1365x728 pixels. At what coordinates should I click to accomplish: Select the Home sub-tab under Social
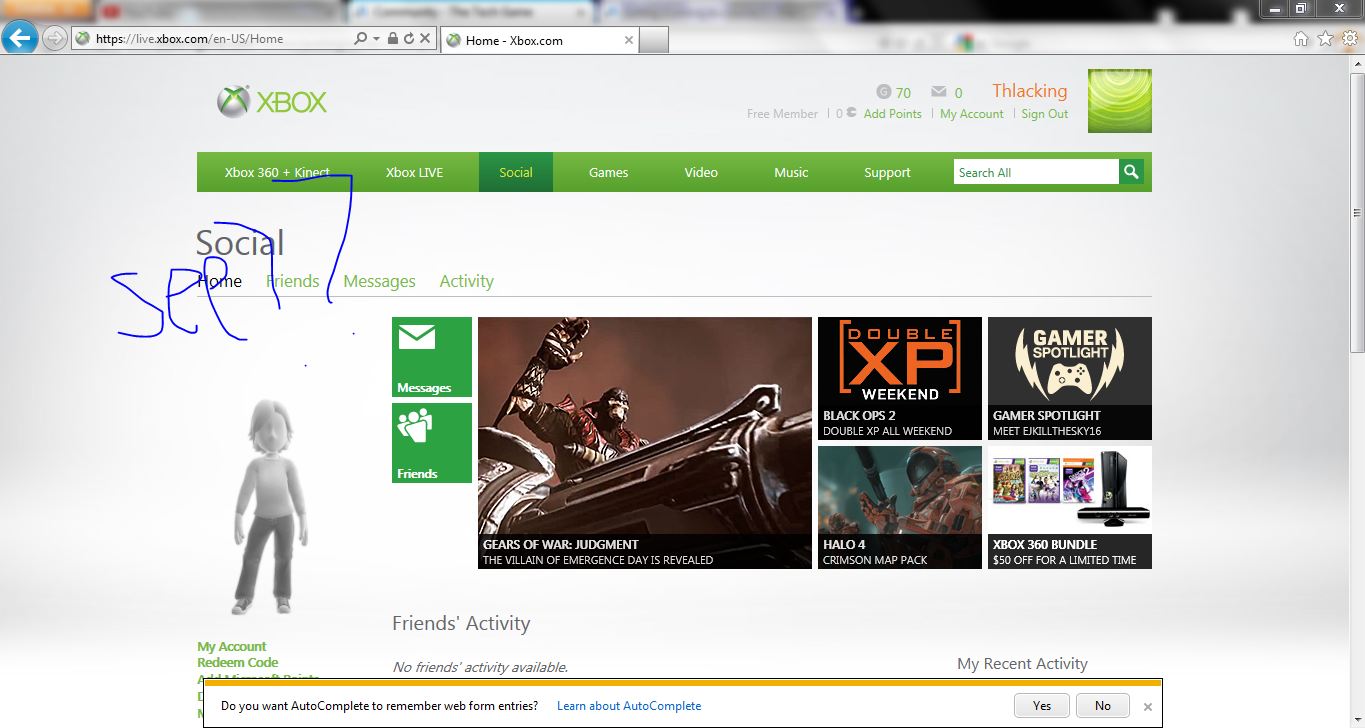(x=219, y=281)
